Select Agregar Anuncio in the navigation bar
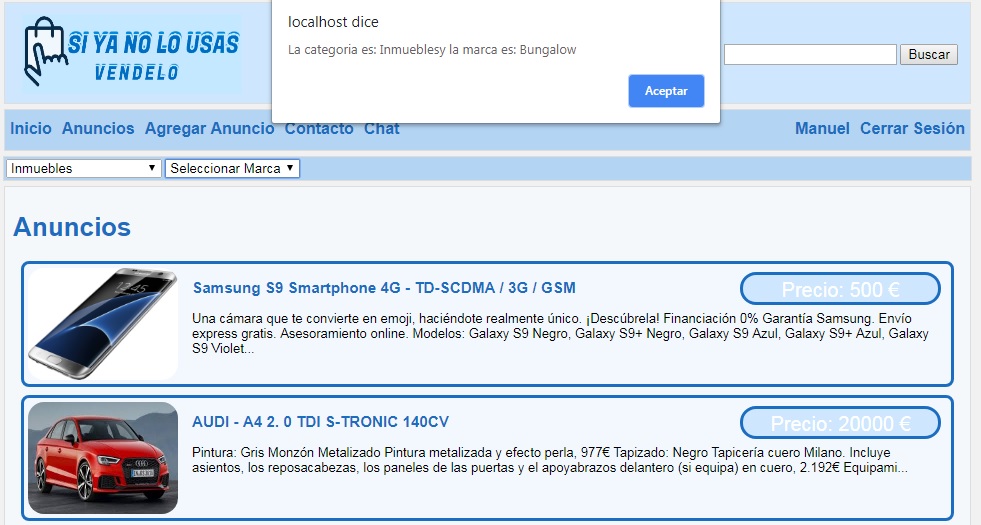This screenshot has height=525, width=981. click(x=209, y=129)
